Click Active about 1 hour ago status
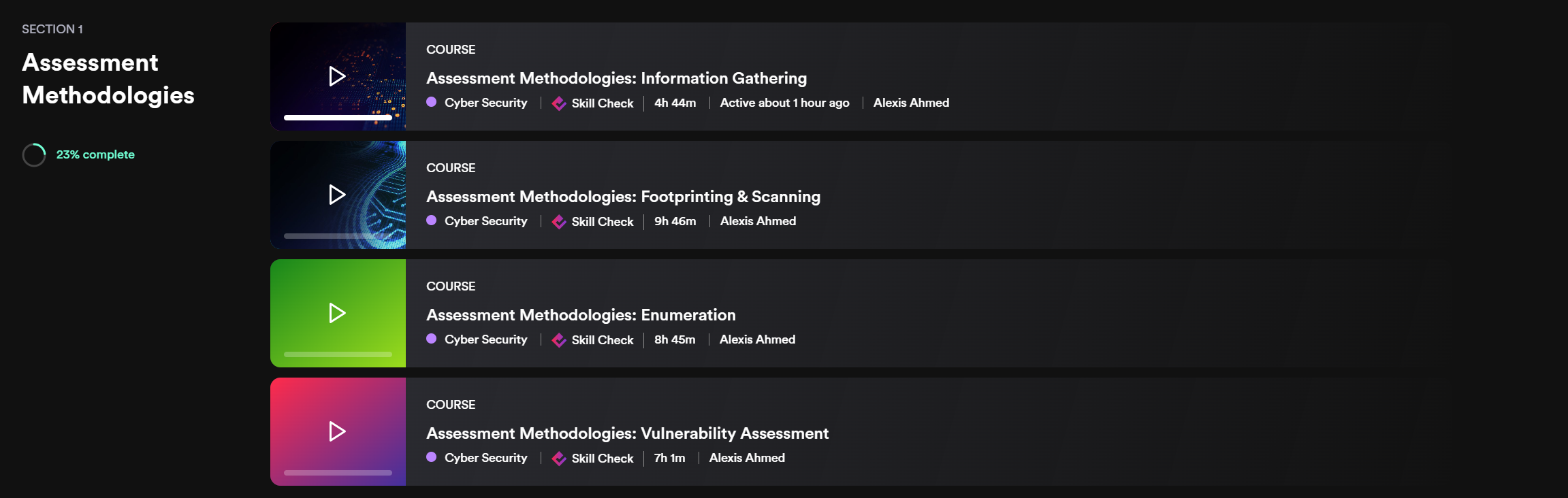The width and height of the screenshot is (1568, 498). (784, 103)
